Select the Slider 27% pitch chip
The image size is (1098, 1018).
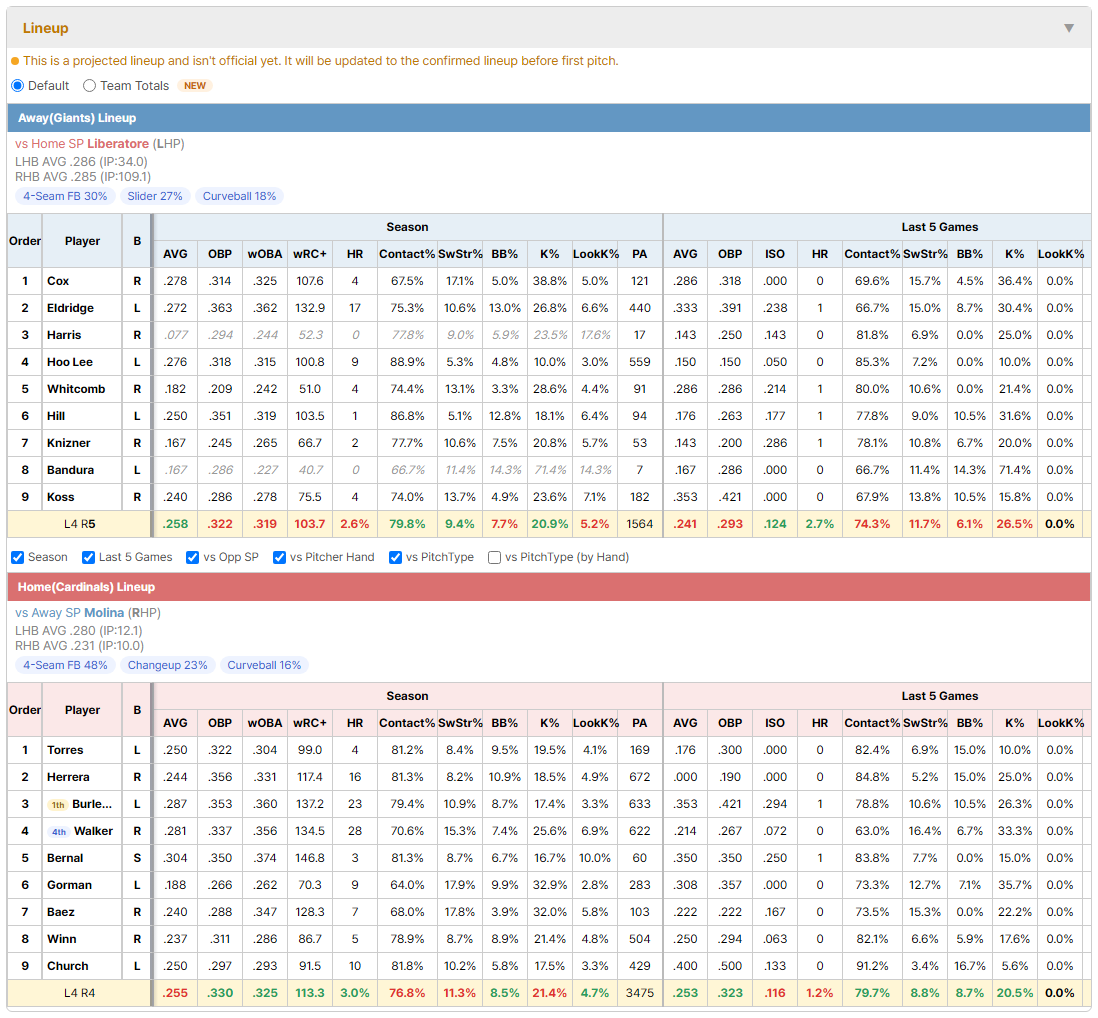pos(155,196)
